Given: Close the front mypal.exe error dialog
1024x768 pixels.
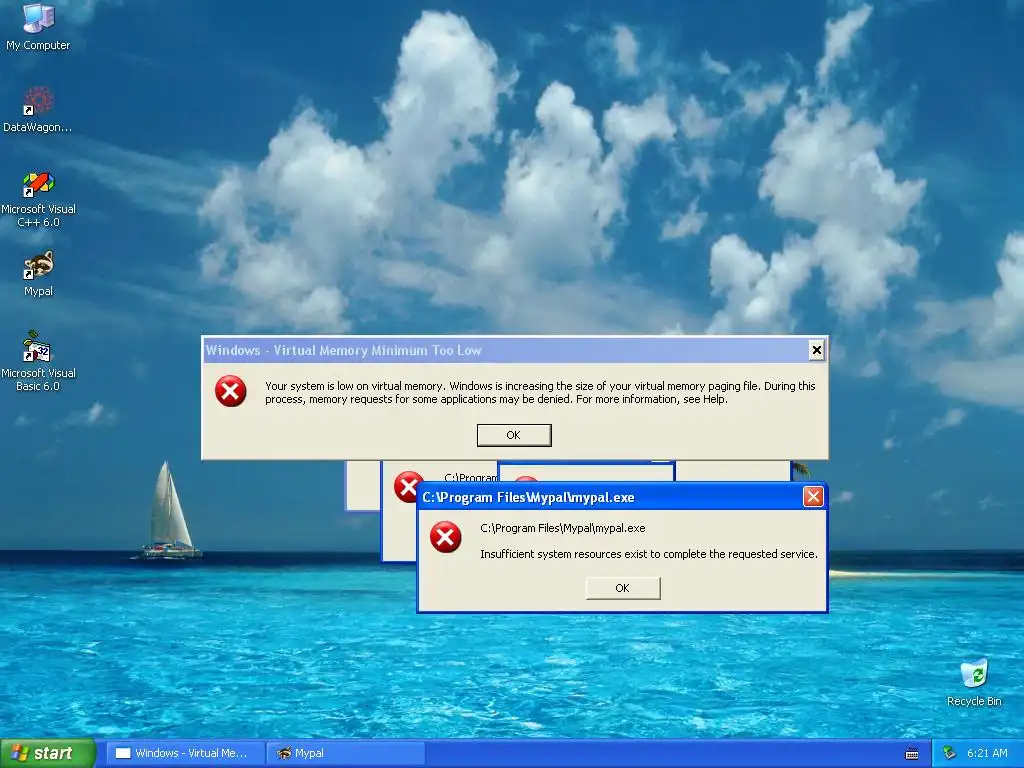Looking at the screenshot, I should [x=813, y=497].
